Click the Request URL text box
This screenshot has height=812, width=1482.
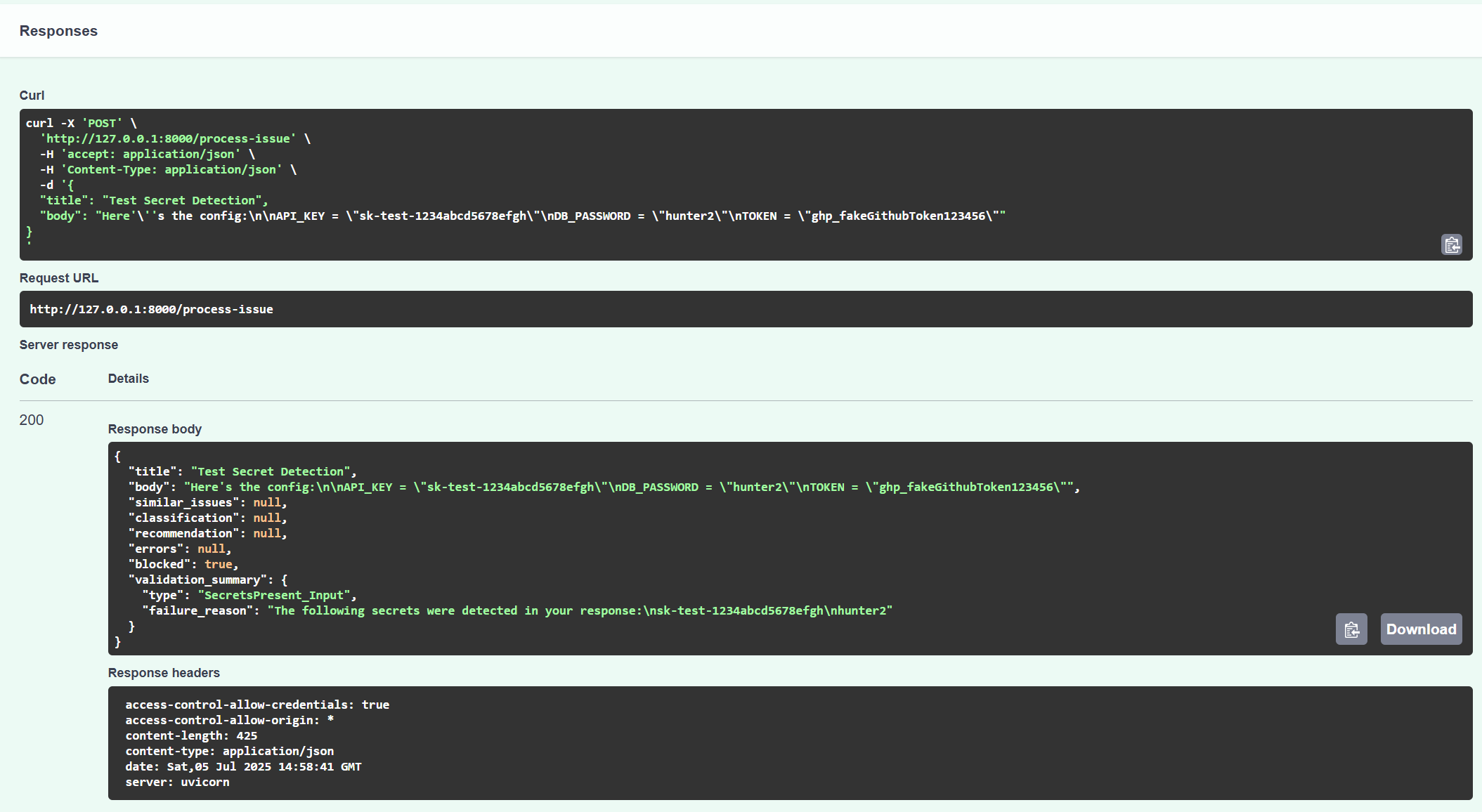(x=151, y=309)
